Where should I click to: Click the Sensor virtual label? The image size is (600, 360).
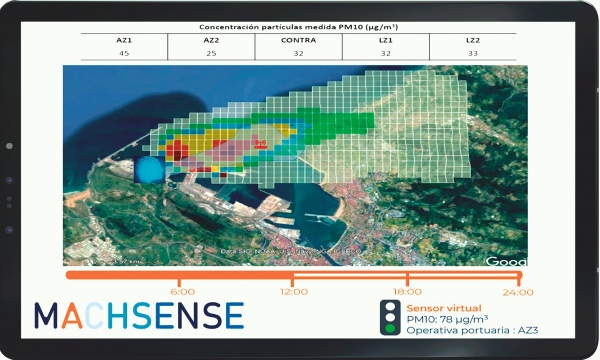tap(444, 308)
